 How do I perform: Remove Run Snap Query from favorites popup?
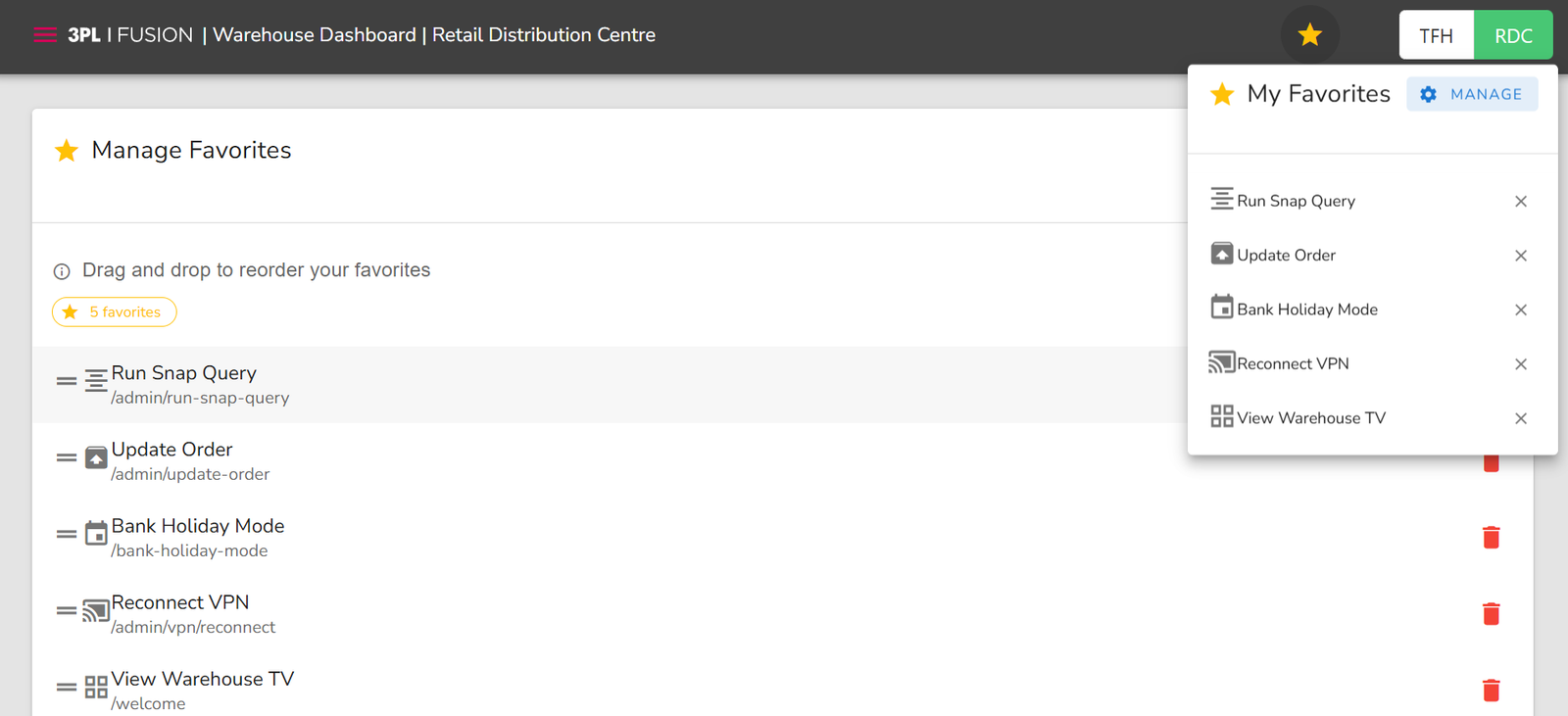pos(1521,201)
